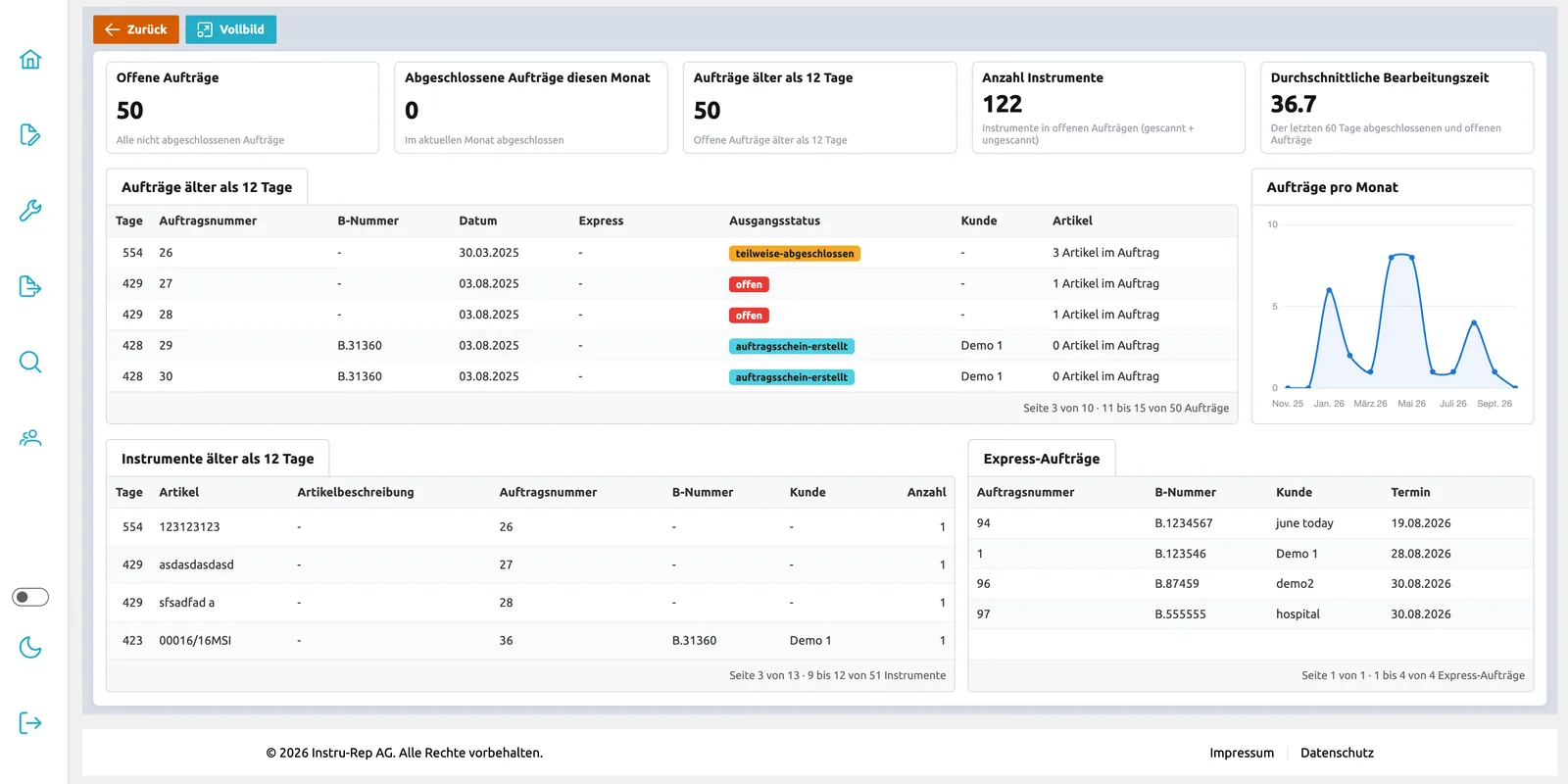Image resolution: width=1568 pixels, height=784 pixels.
Task: Select the Aufträge älter als 12 Tage tab
Action: click(x=207, y=187)
